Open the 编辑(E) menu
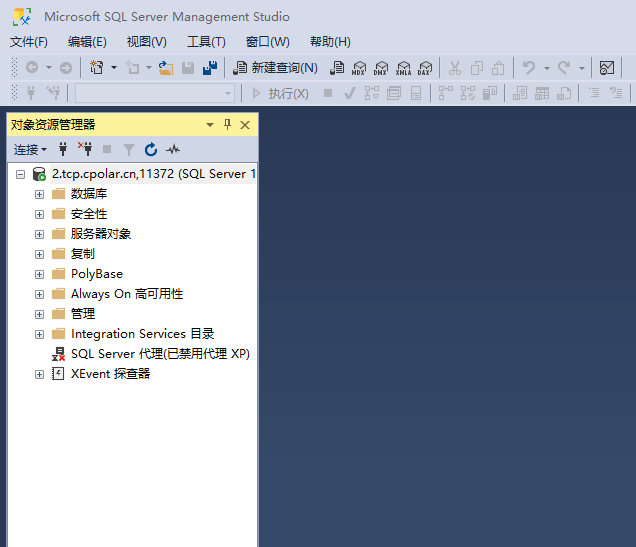Screen dimensions: 636x547 (x=87, y=42)
